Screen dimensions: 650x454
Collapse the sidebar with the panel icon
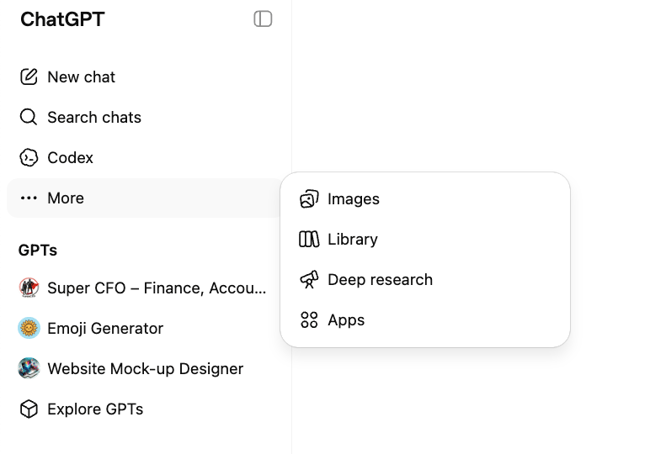tap(263, 19)
